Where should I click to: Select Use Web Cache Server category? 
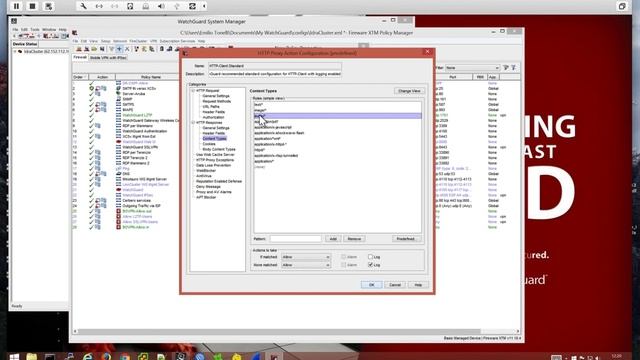[x=215, y=155]
